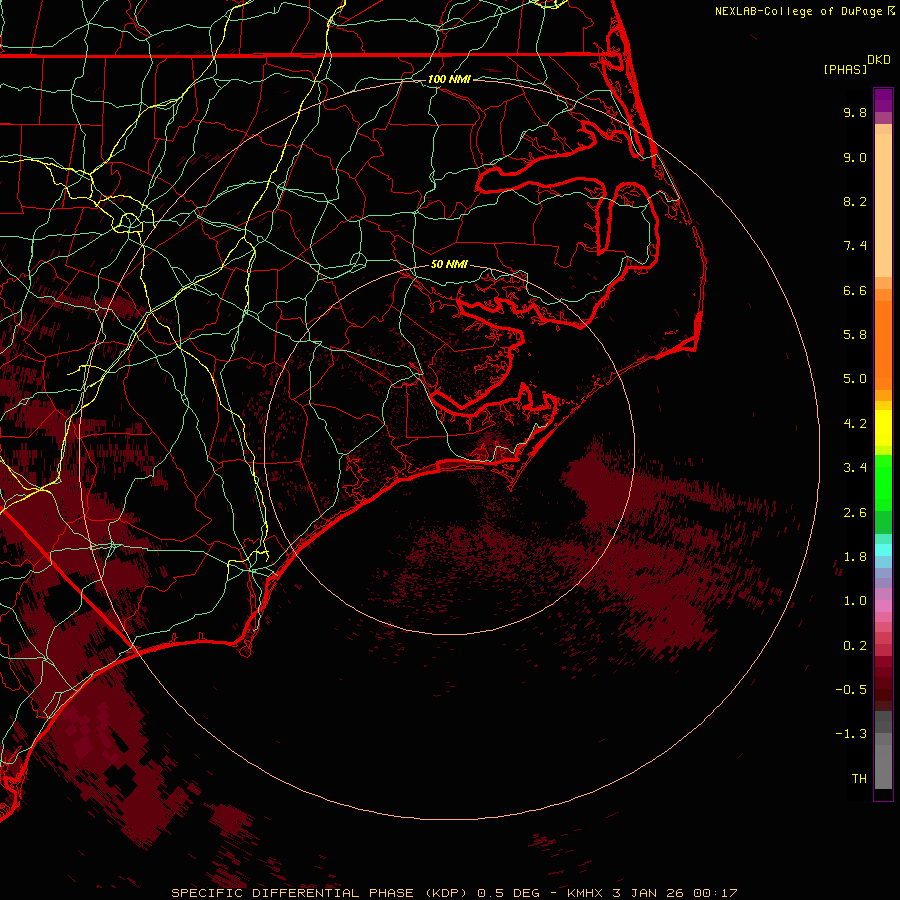
Task: Click the purple top segment of color bar
Action: (x=883, y=100)
